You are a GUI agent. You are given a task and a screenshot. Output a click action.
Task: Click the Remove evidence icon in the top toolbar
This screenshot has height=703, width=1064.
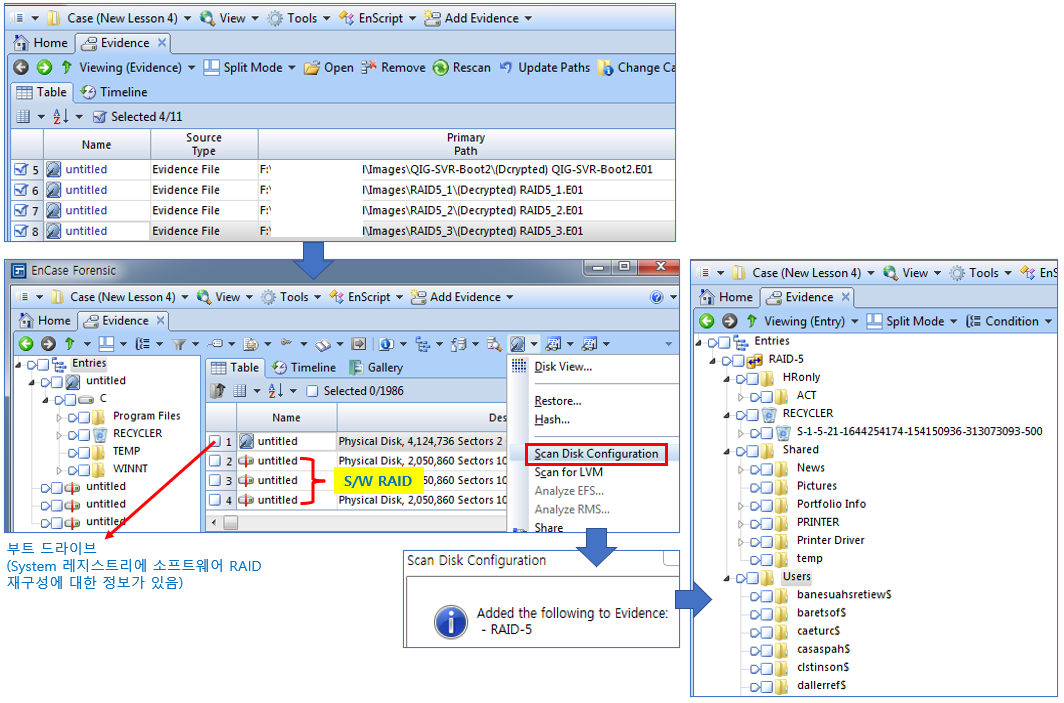click(x=368, y=67)
